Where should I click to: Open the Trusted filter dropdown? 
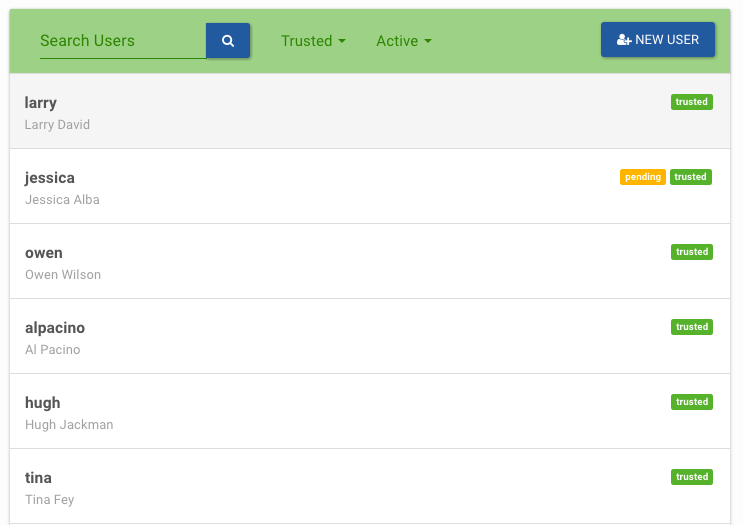313,41
